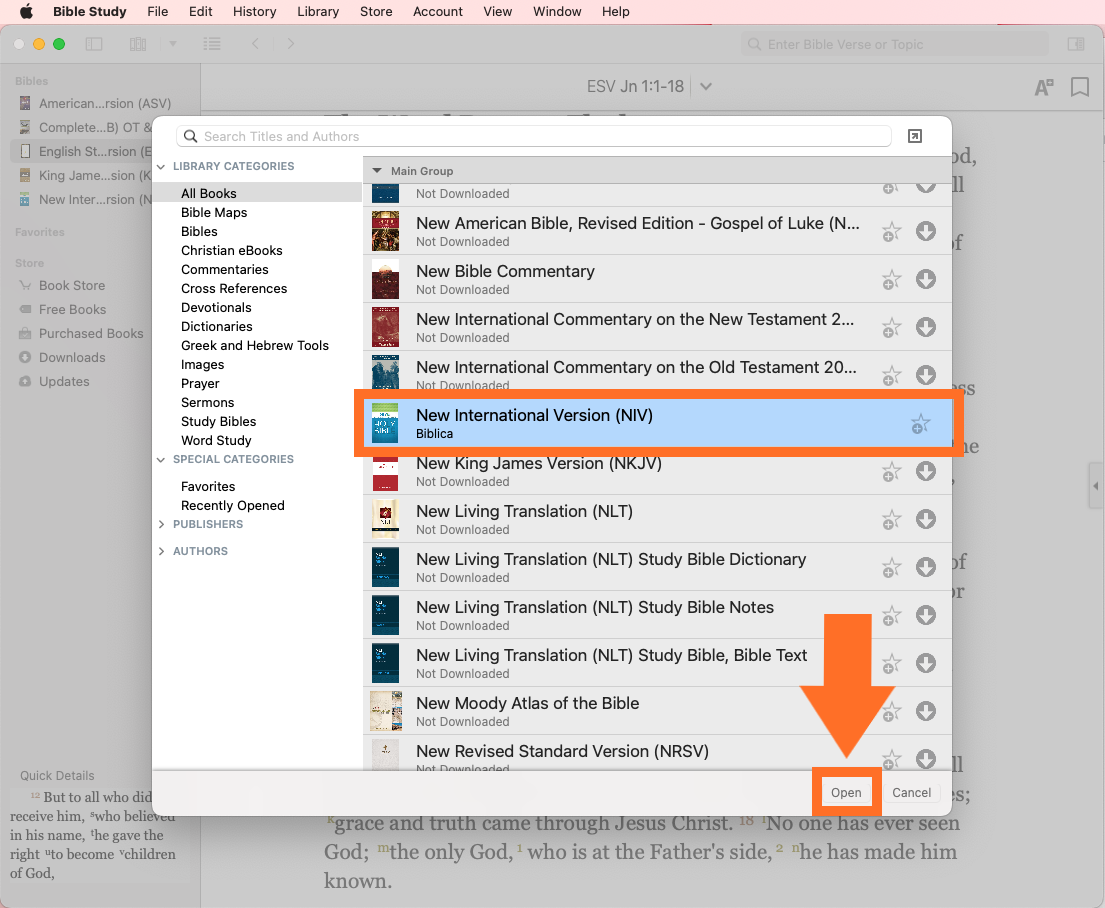Download NLT Study Bible Notes
The height and width of the screenshot is (908, 1105).
[x=925, y=615]
